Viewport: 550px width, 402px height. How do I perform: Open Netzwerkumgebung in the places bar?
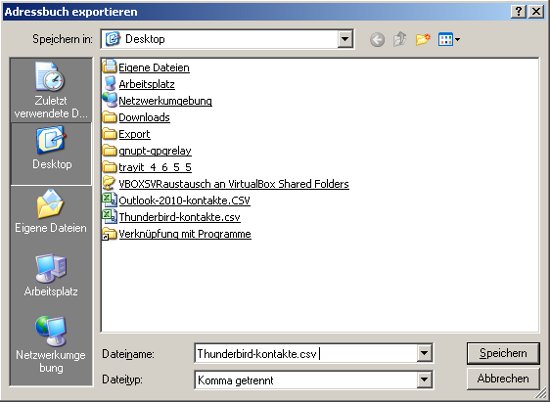[51, 344]
